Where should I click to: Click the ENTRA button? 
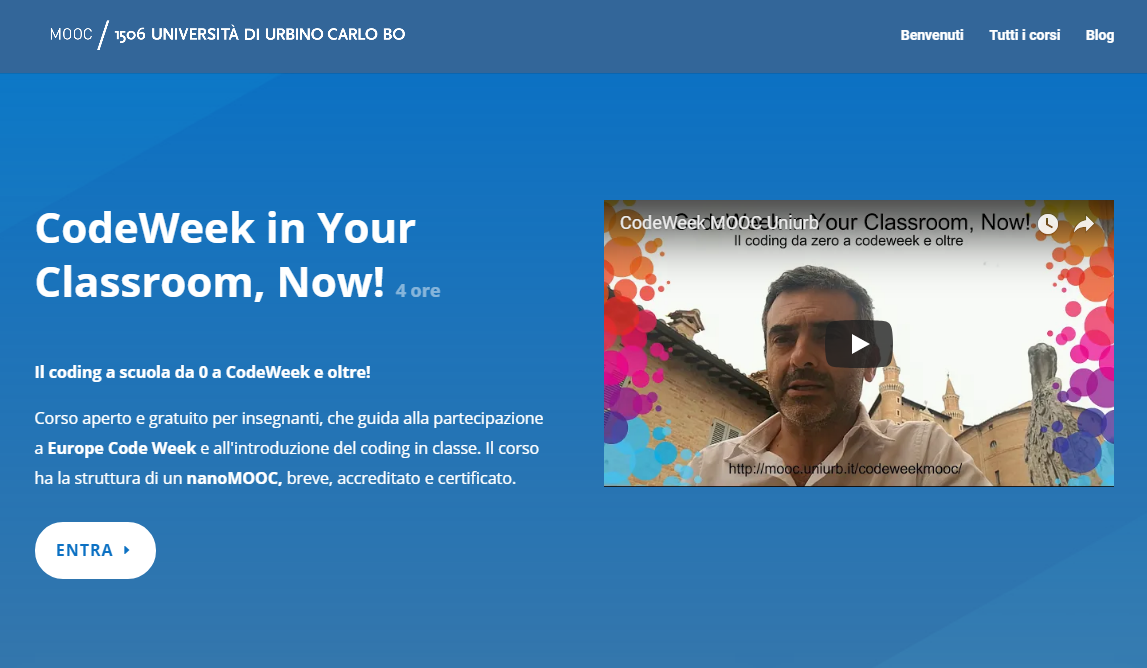pos(95,550)
